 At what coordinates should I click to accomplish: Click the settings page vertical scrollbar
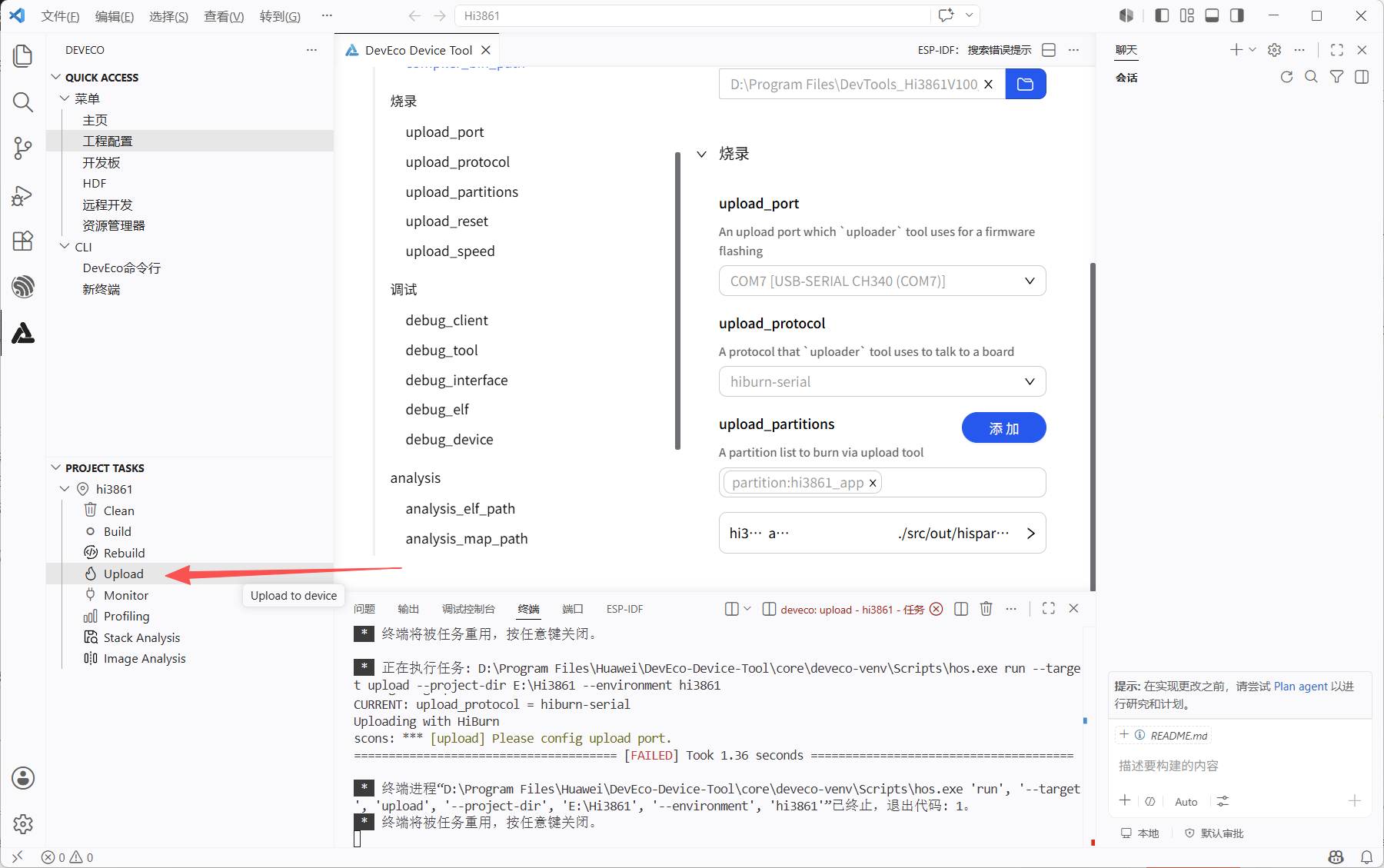tap(1093, 427)
